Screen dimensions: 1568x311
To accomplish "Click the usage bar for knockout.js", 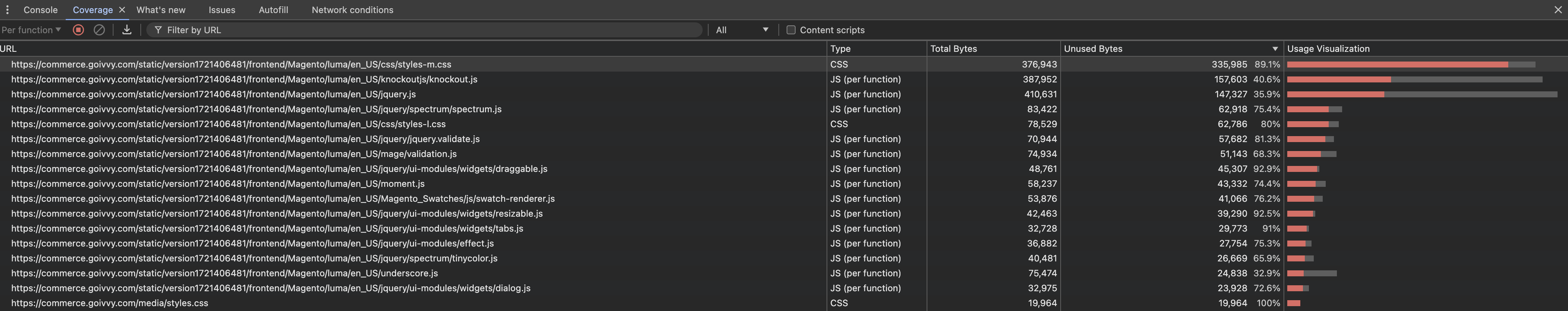I will 1415,79.
